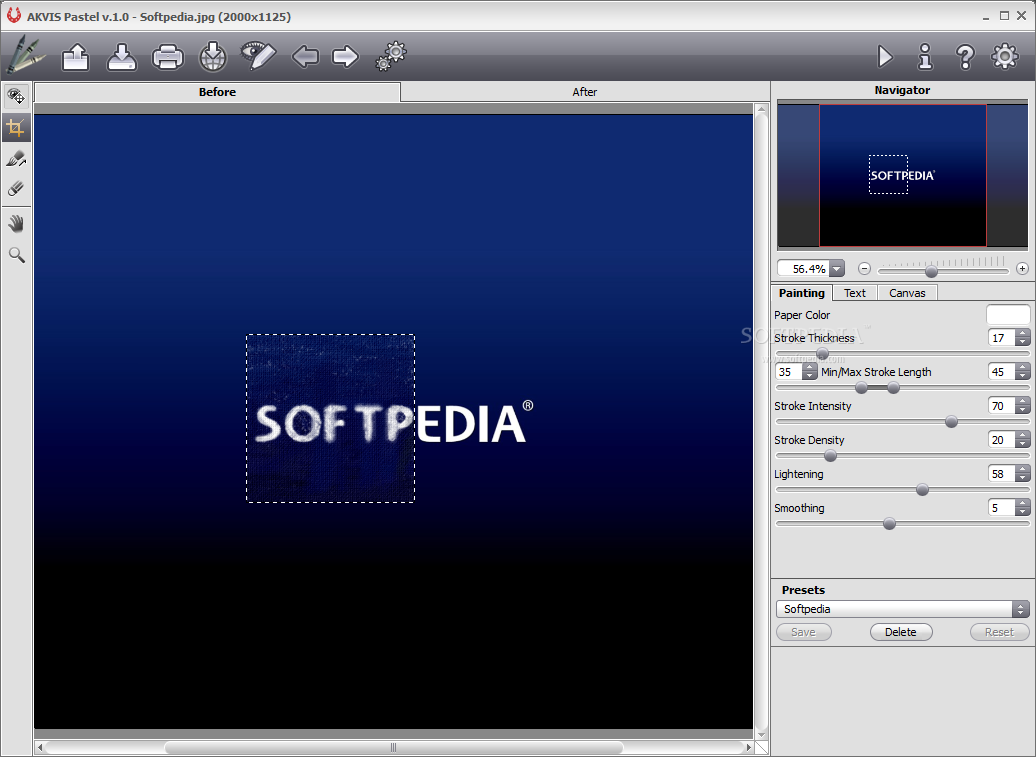
Task: Save the image with the download-tray icon
Action: coord(122,57)
